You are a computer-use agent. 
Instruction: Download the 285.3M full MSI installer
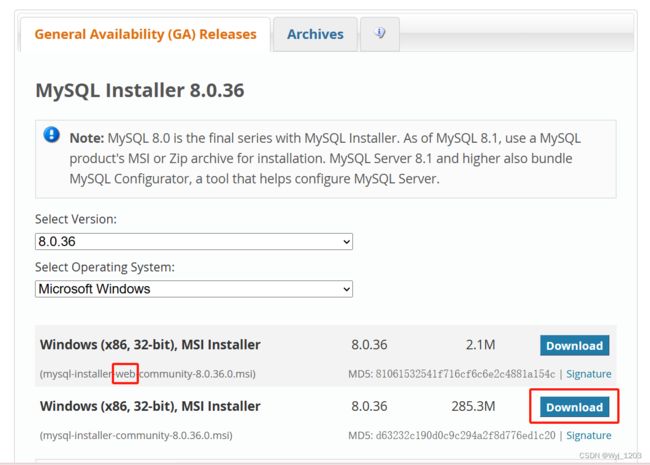coord(575,407)
